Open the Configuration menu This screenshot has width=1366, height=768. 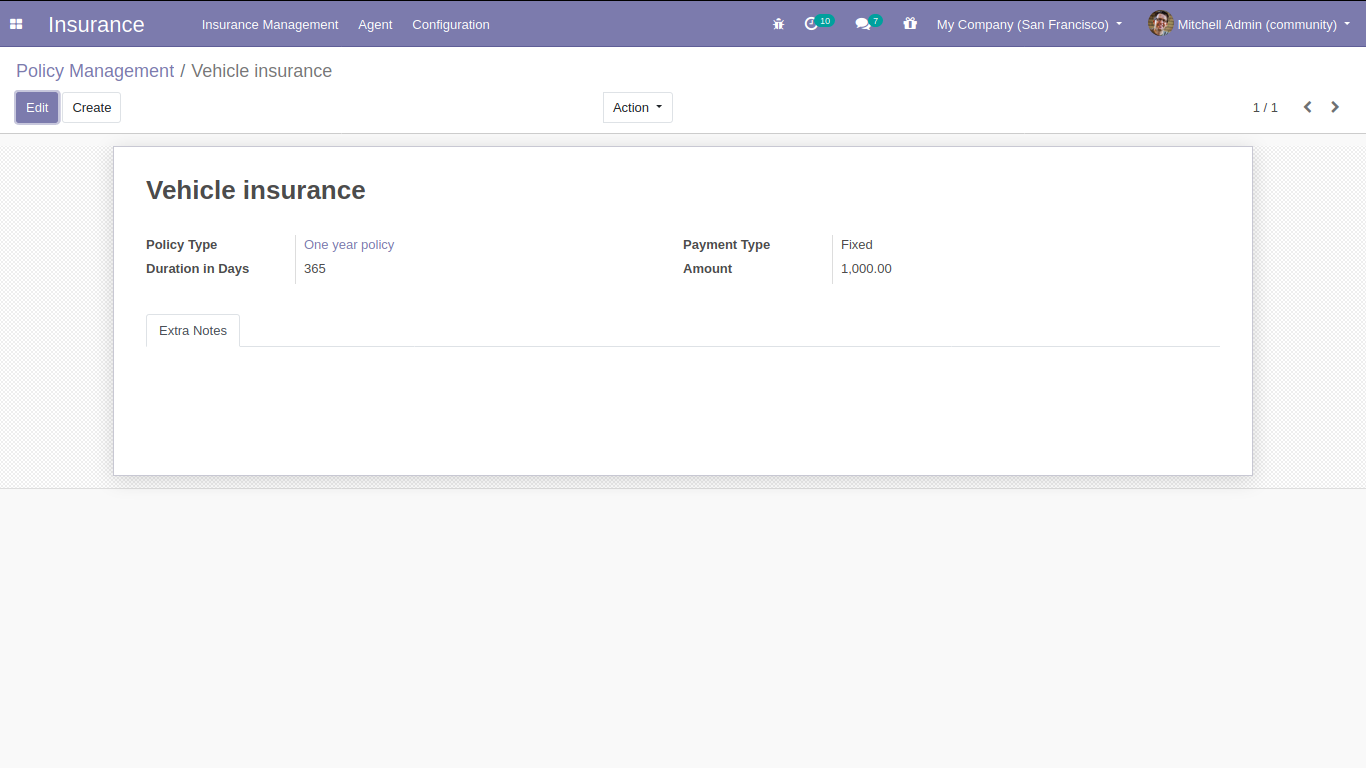[451, 24]
